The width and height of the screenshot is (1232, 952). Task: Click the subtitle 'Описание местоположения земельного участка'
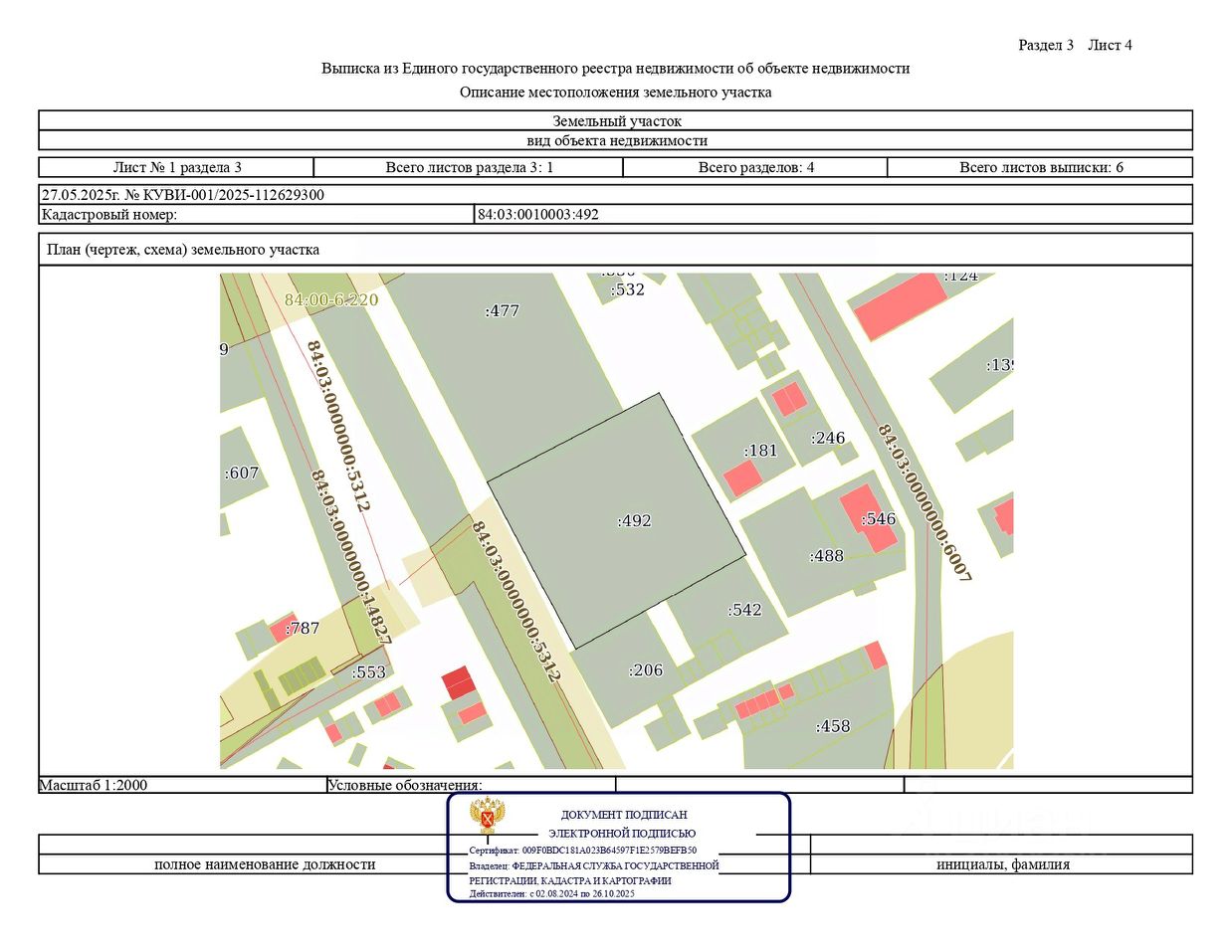(615, 93)
